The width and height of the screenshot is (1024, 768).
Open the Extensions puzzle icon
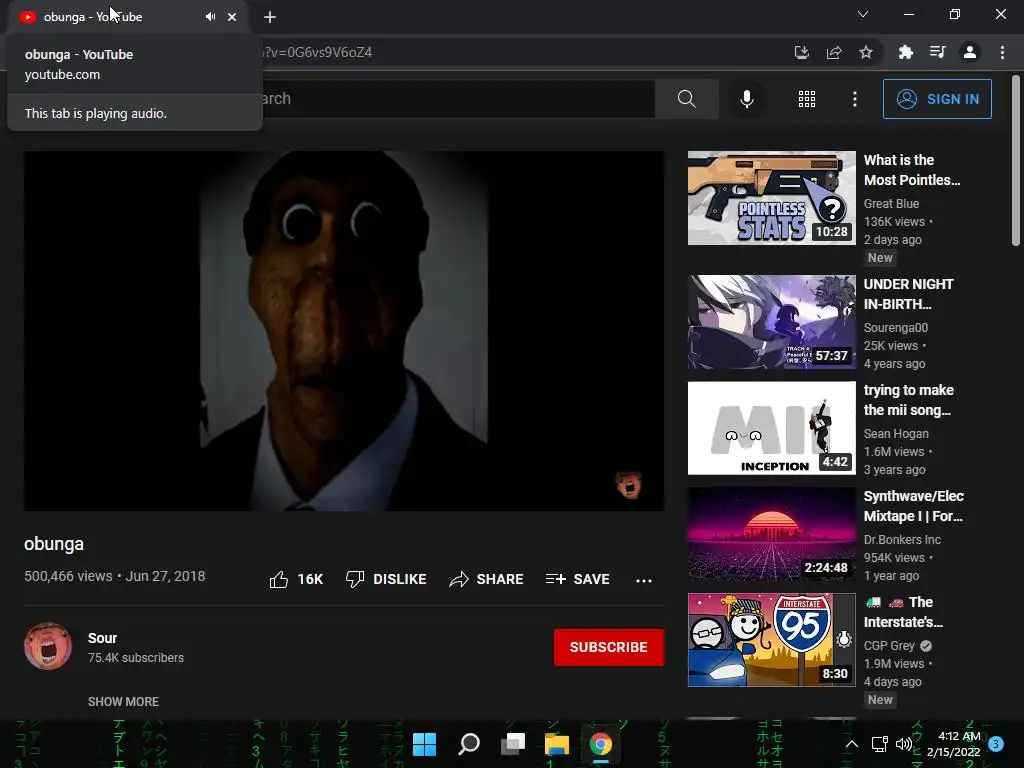tap(906, 52)
